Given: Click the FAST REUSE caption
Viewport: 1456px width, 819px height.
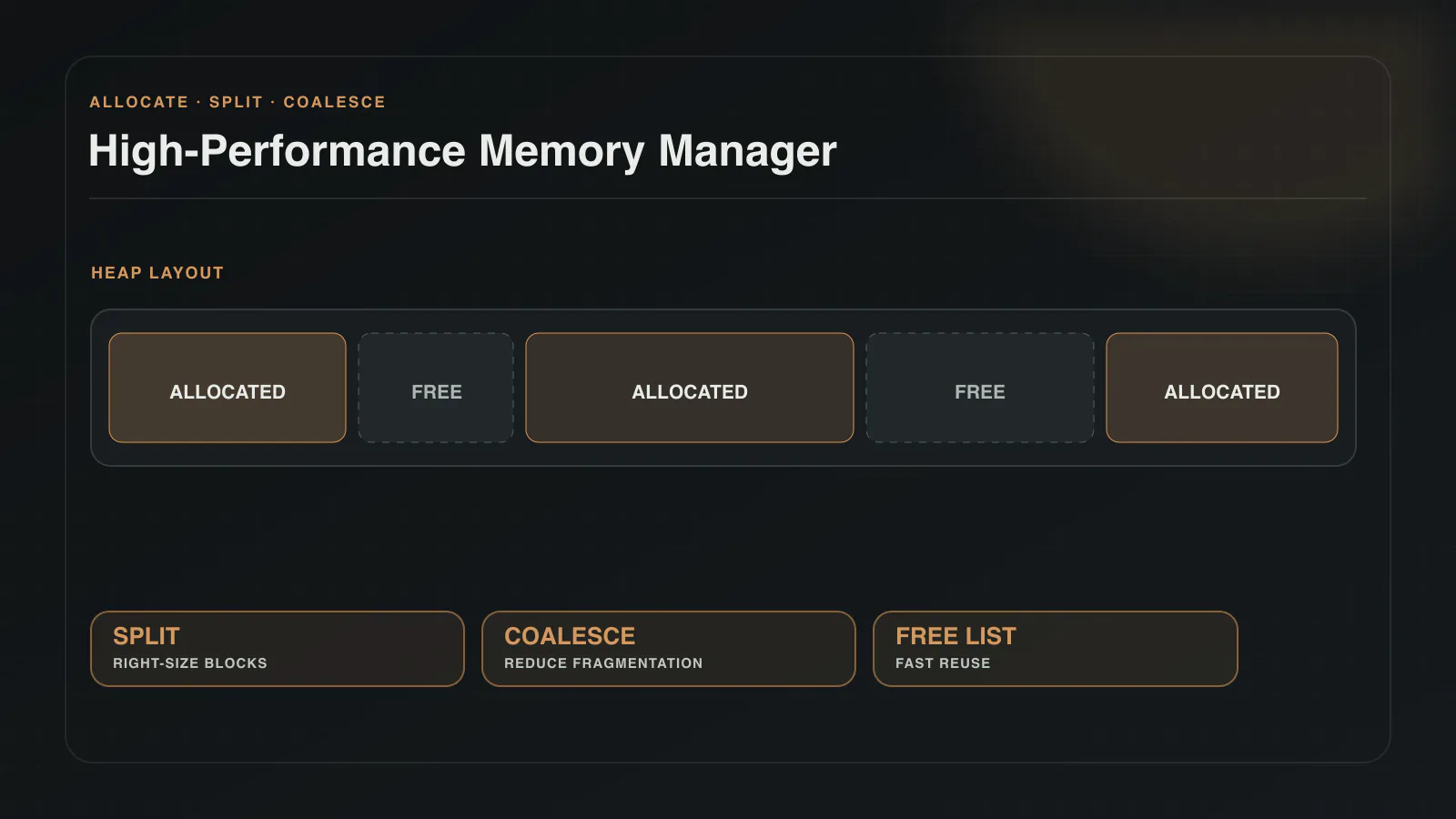Looking at the screenshot, I should point(943,663).
